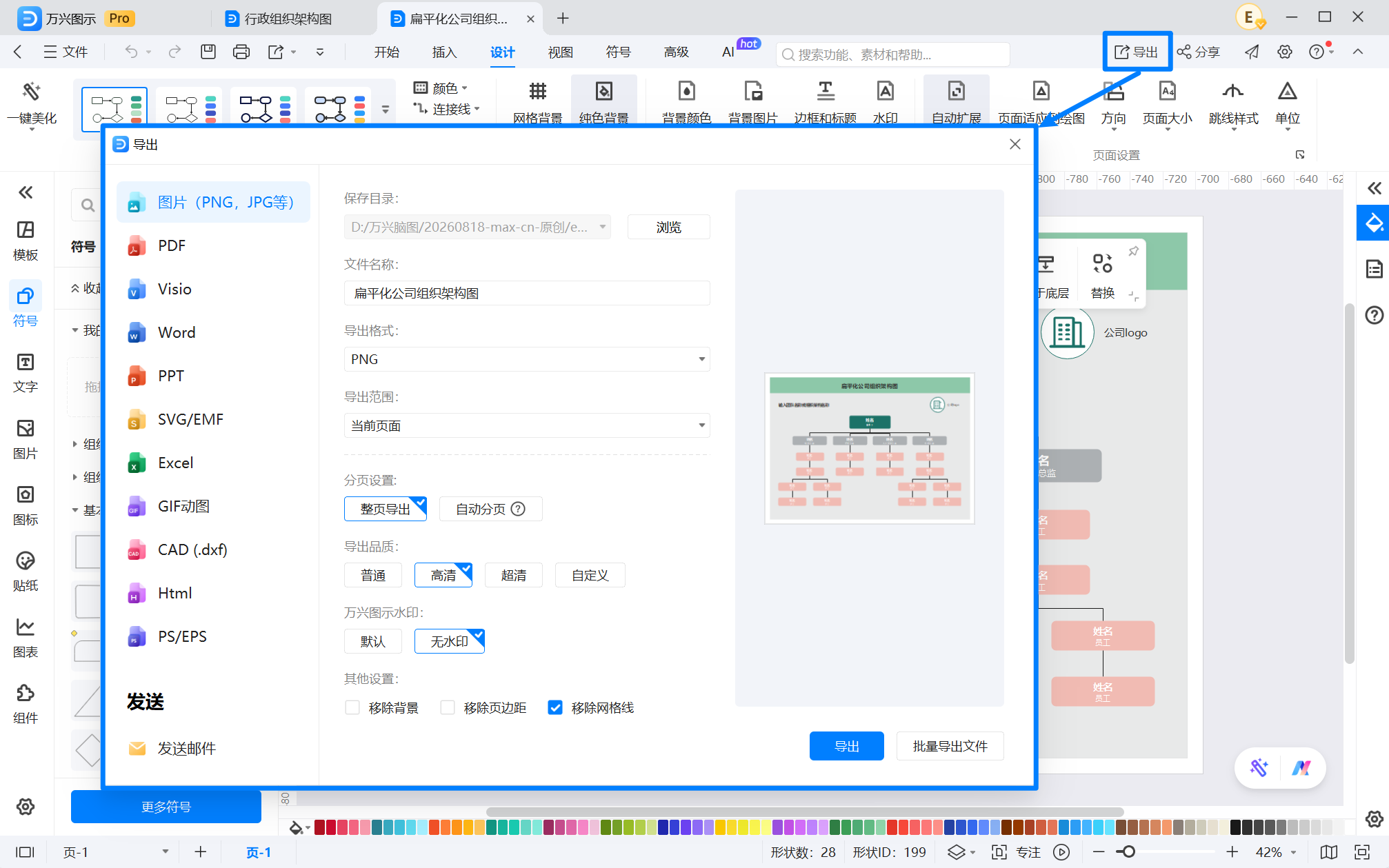The image size is (1389, 868).
Task: Switch to the 插入 ribbon tab
Action: tap(445, 52)
